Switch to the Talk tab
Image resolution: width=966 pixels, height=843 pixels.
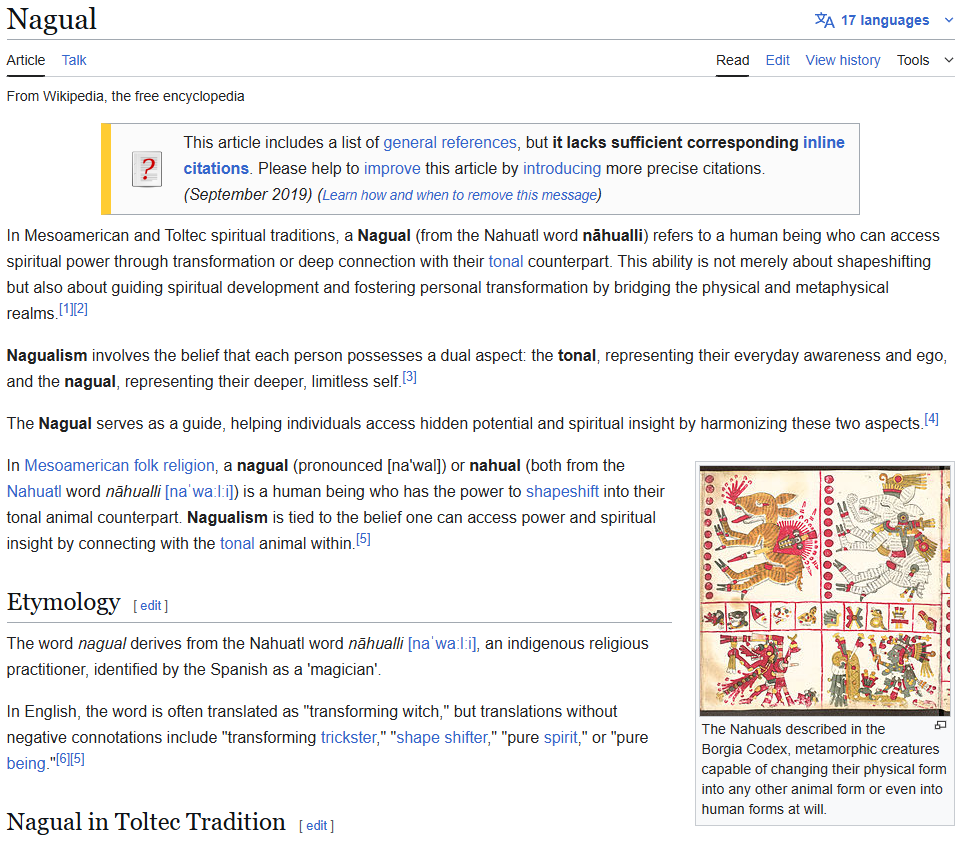tap(73, 60)
